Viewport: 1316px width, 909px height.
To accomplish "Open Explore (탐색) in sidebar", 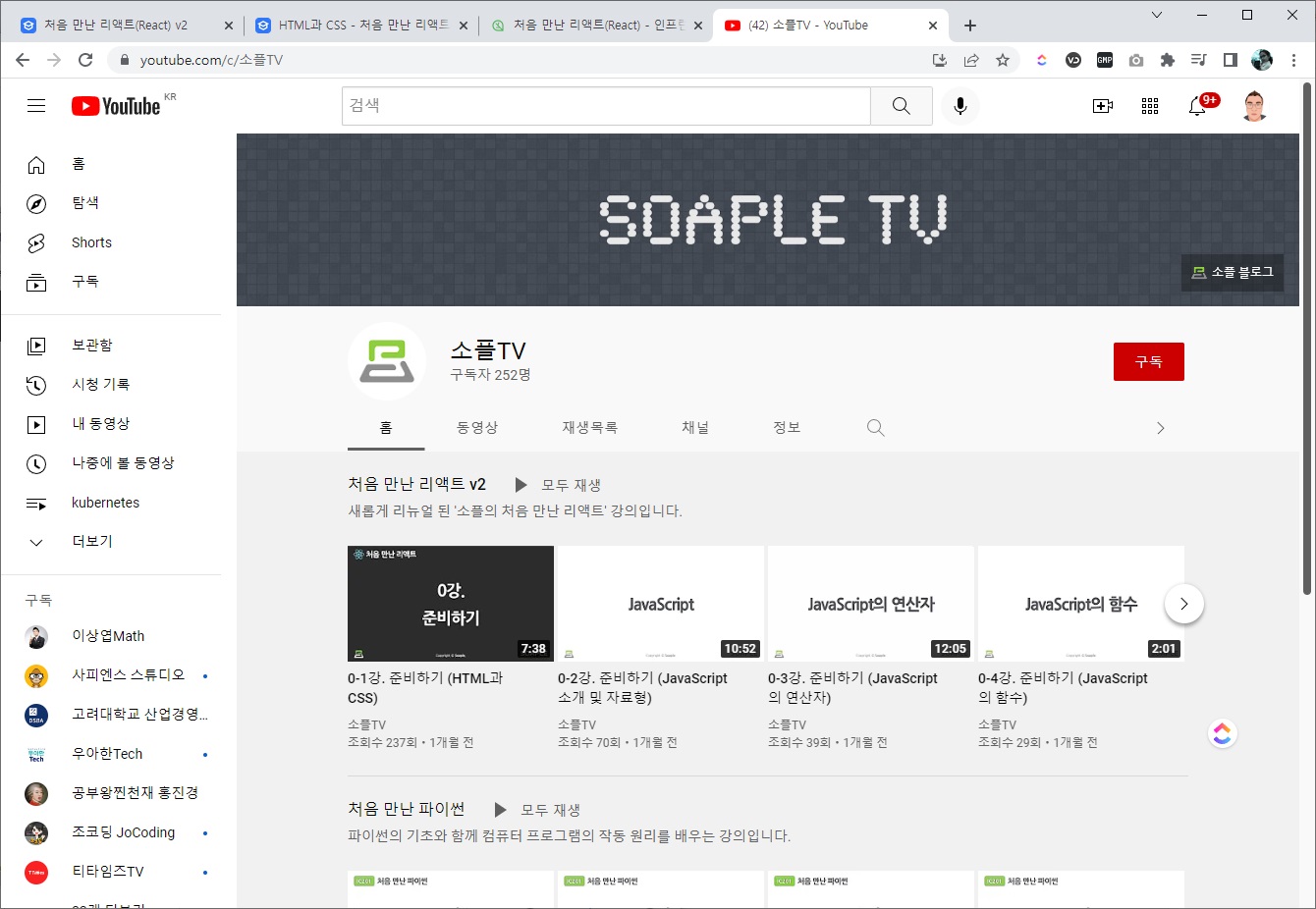I will click(111, 203).
